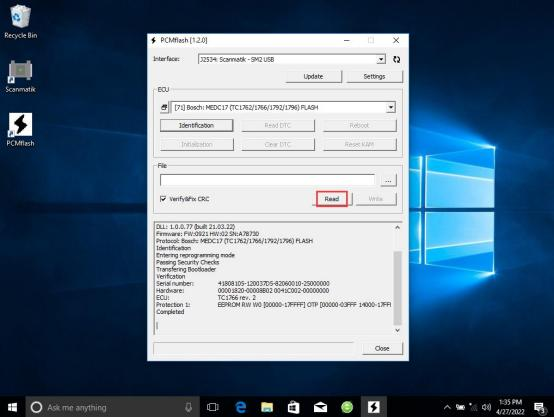Open the network tray icon
Screen dimensions: 554x417
click(x=473, y=407)
